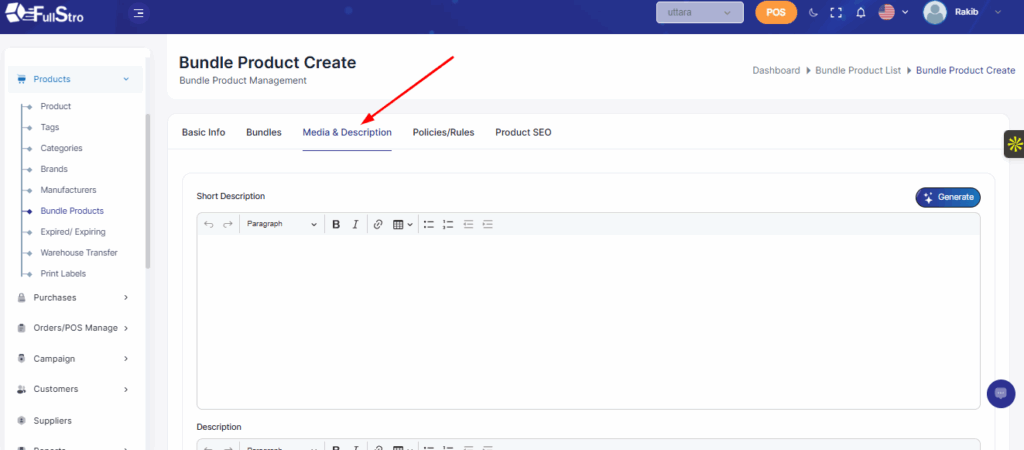
Task: Insert link in Short Description editor
Action: [378, 225]
